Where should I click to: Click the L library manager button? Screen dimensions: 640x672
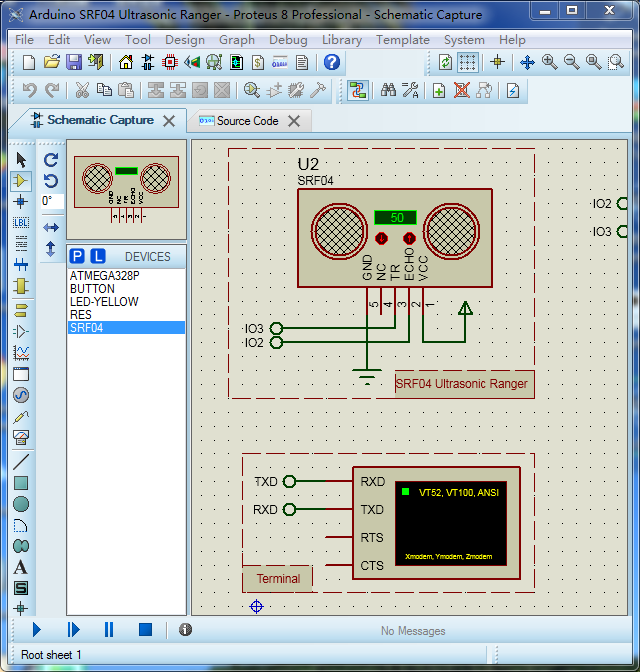coord(98,256)
